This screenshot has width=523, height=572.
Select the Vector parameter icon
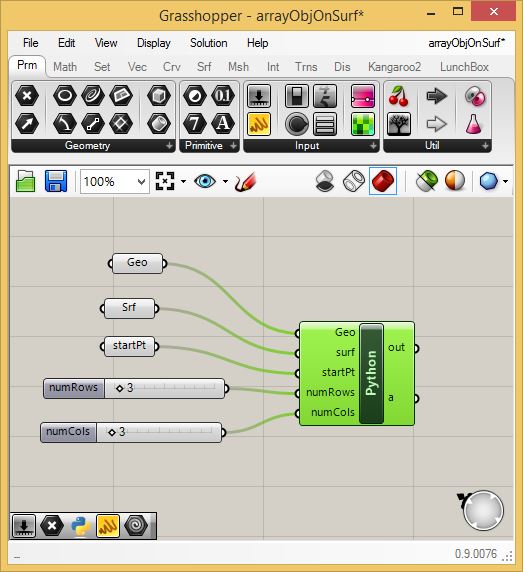tap(27, 123)
